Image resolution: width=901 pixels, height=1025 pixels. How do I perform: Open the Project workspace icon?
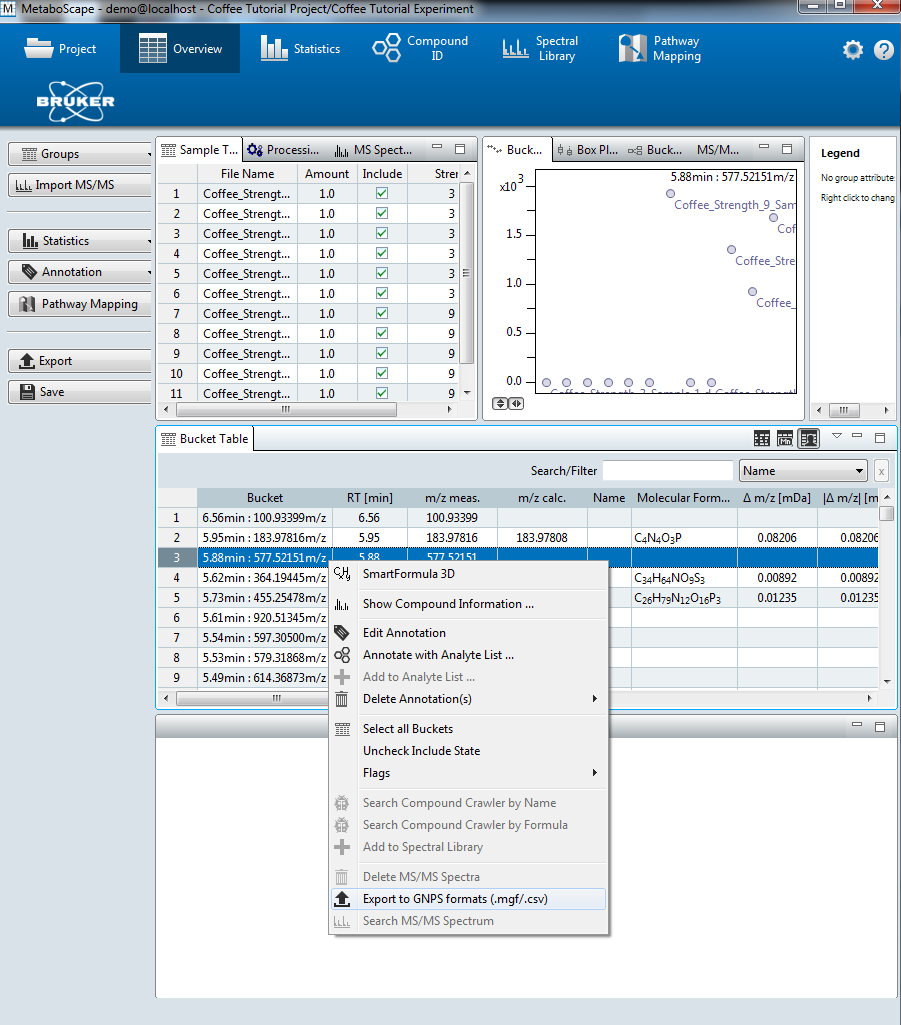pyautogui.click(x=60, y=48)
